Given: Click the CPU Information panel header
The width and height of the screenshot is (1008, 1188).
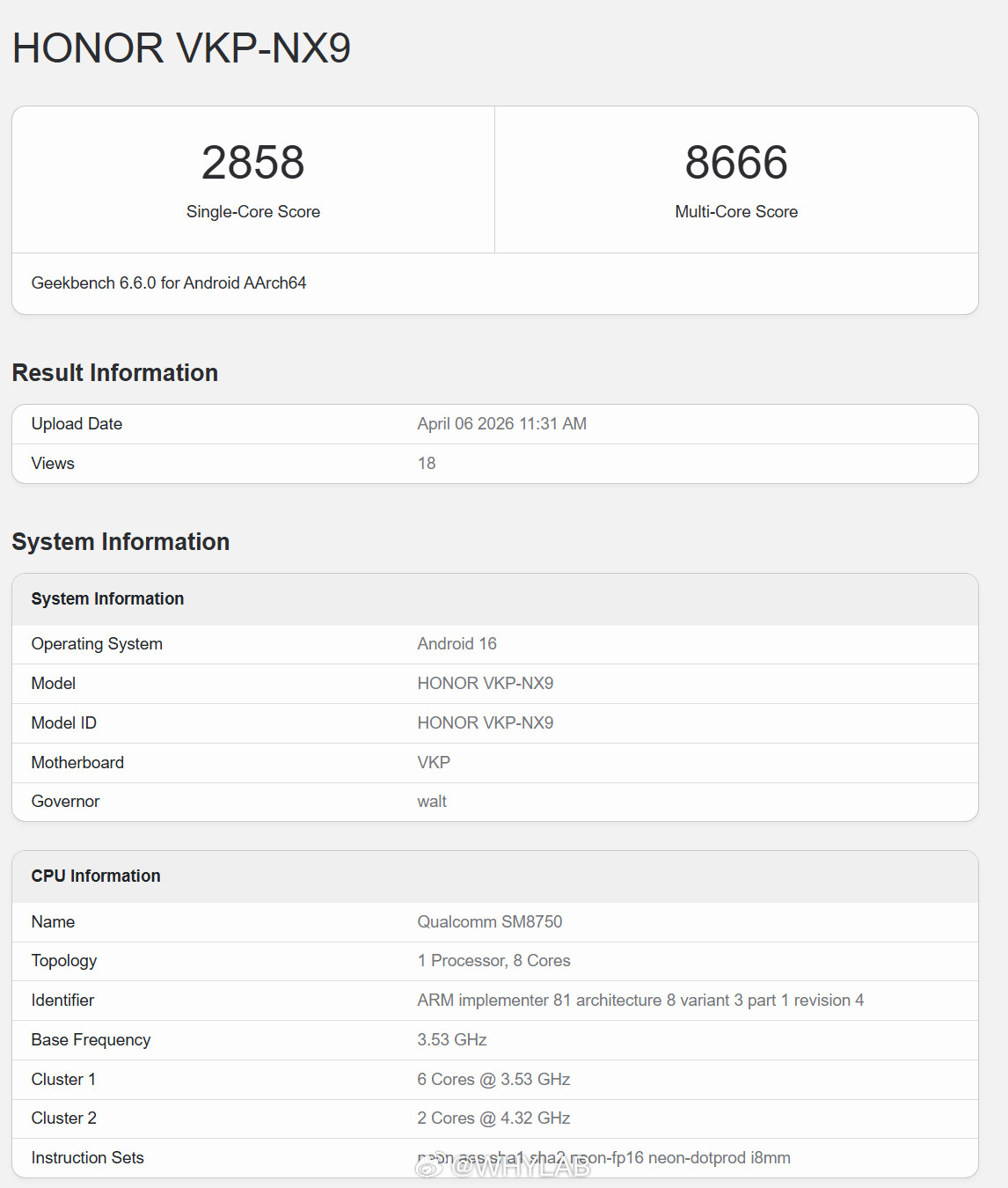Looking at the screenshot, I should (x=95, y=876).
